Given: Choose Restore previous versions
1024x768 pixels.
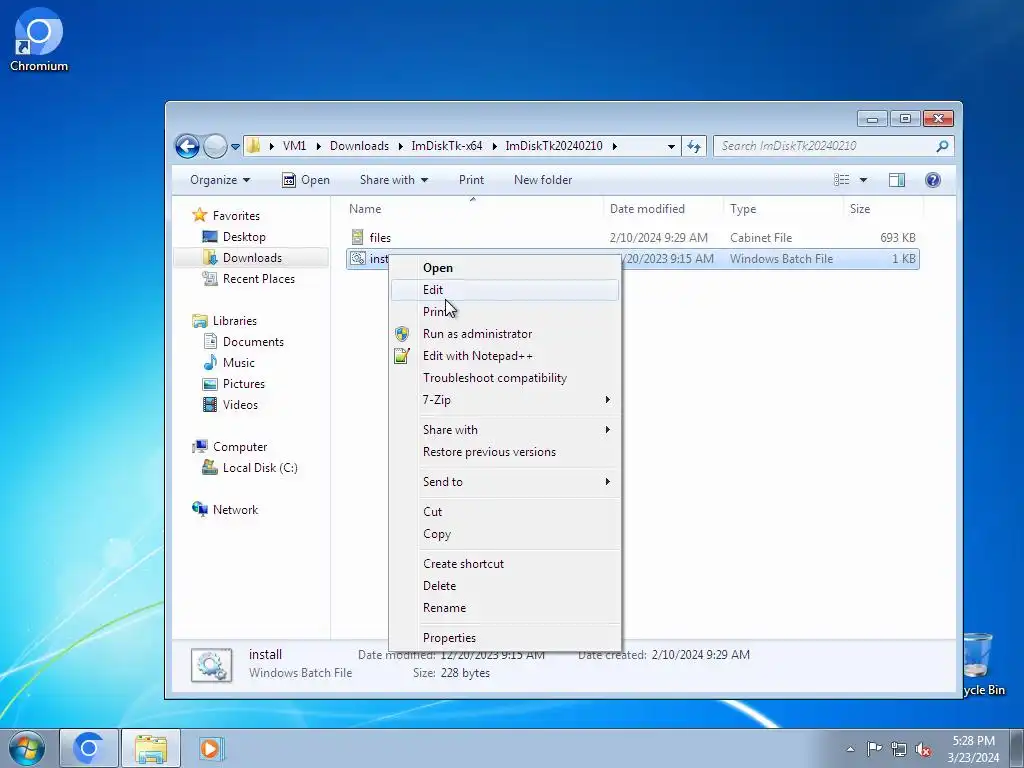Looking at the screenshot, I should 504,452.
